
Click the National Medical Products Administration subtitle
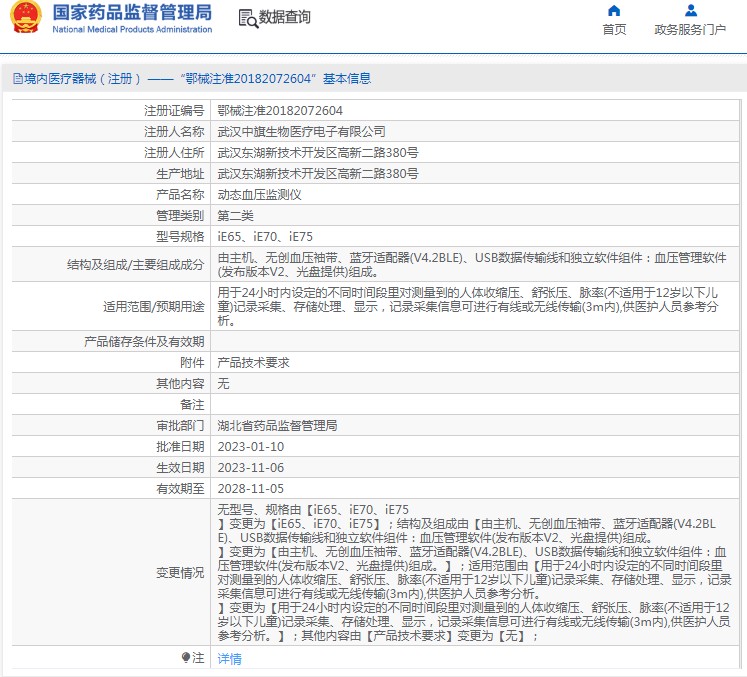coord(131,30)
